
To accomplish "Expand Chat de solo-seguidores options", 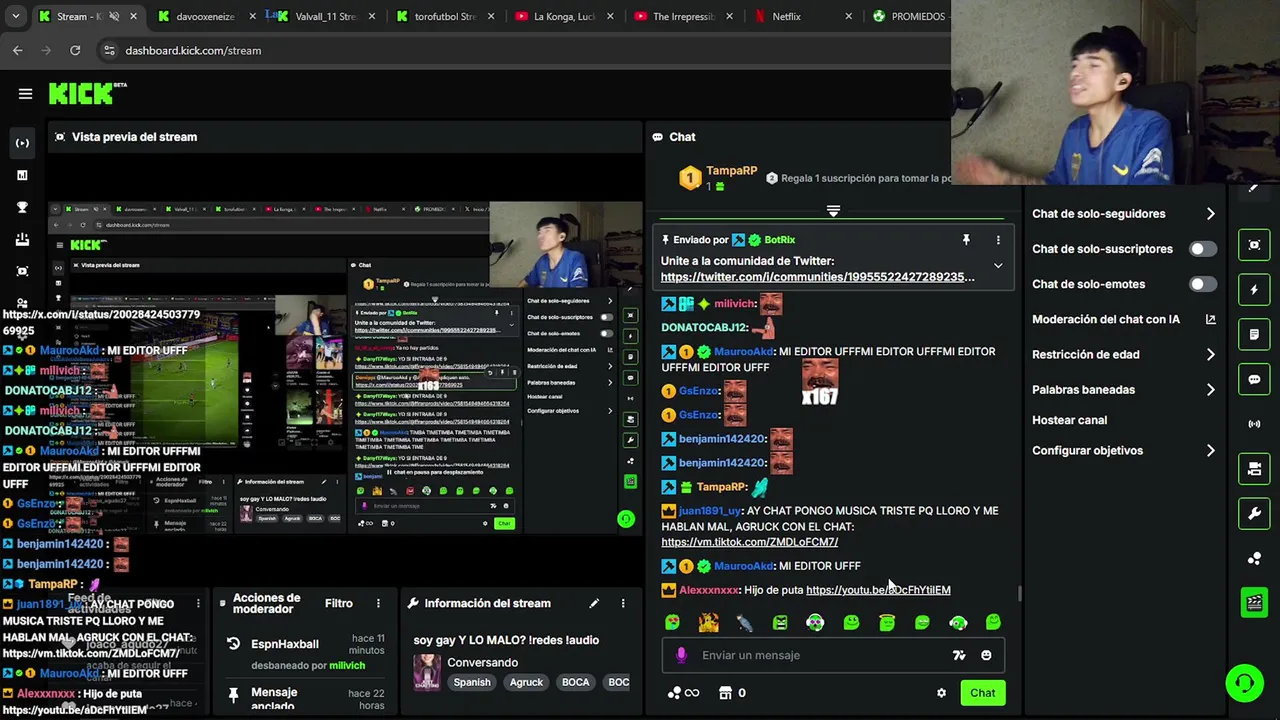I will (1210, 214).
